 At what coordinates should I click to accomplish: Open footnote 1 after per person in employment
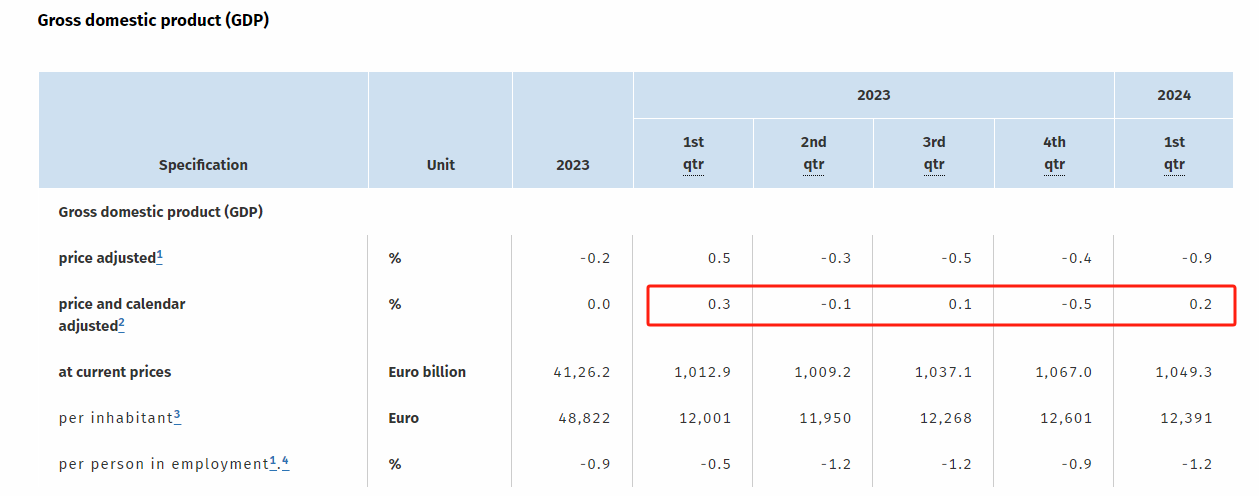pyautogui.click(x=273, y=461)
